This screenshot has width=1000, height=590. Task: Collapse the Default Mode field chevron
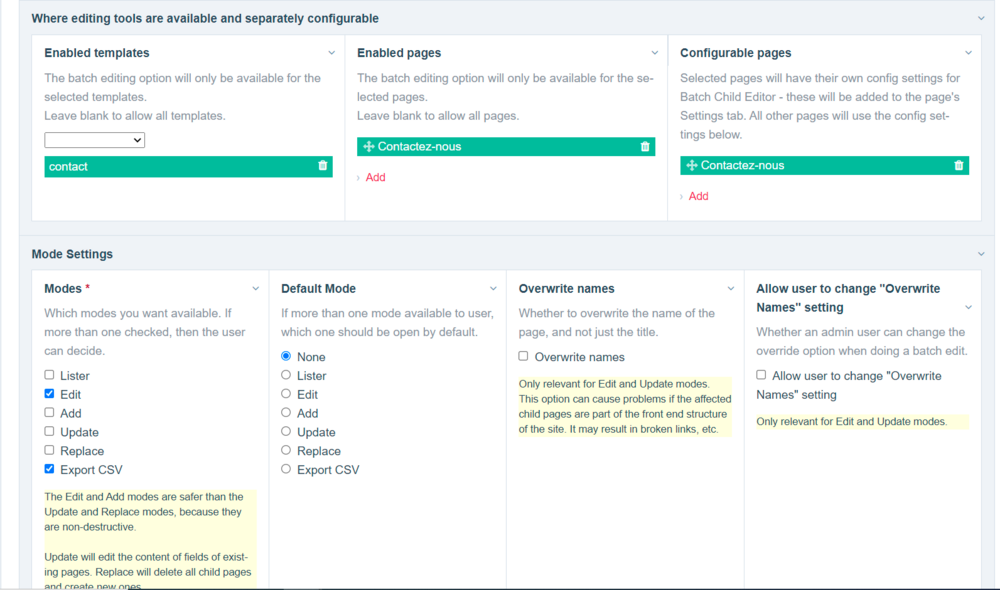(493, 289)
